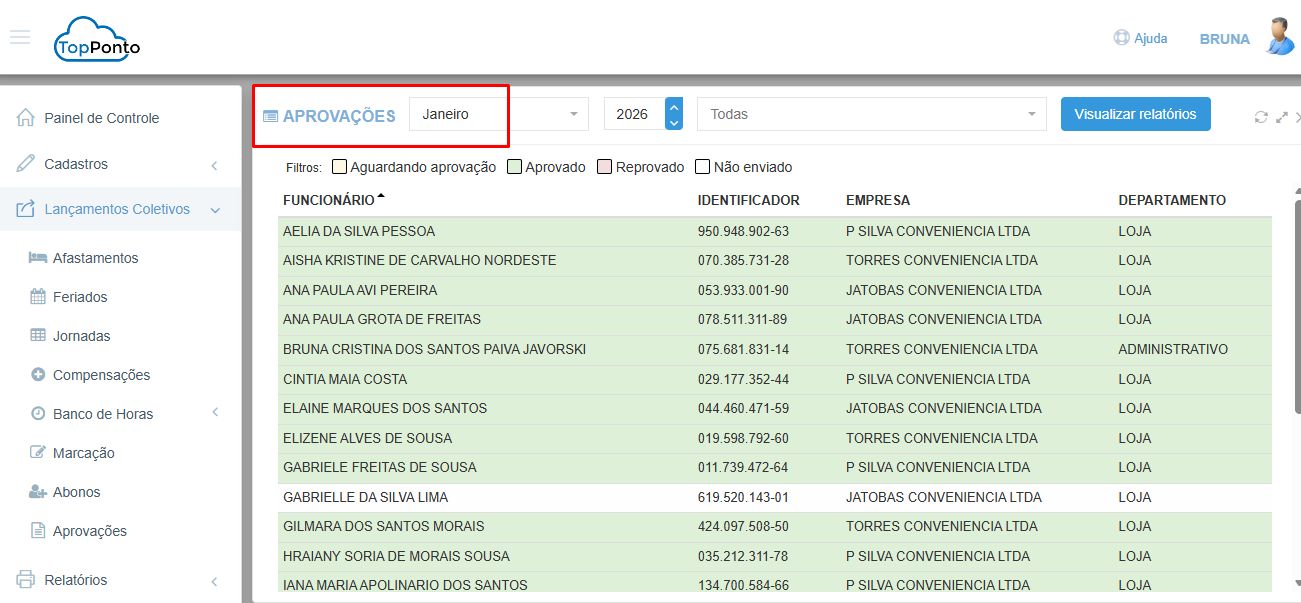
Task: Open Painel de Controle menu item
Action: [x=101, y=118]
